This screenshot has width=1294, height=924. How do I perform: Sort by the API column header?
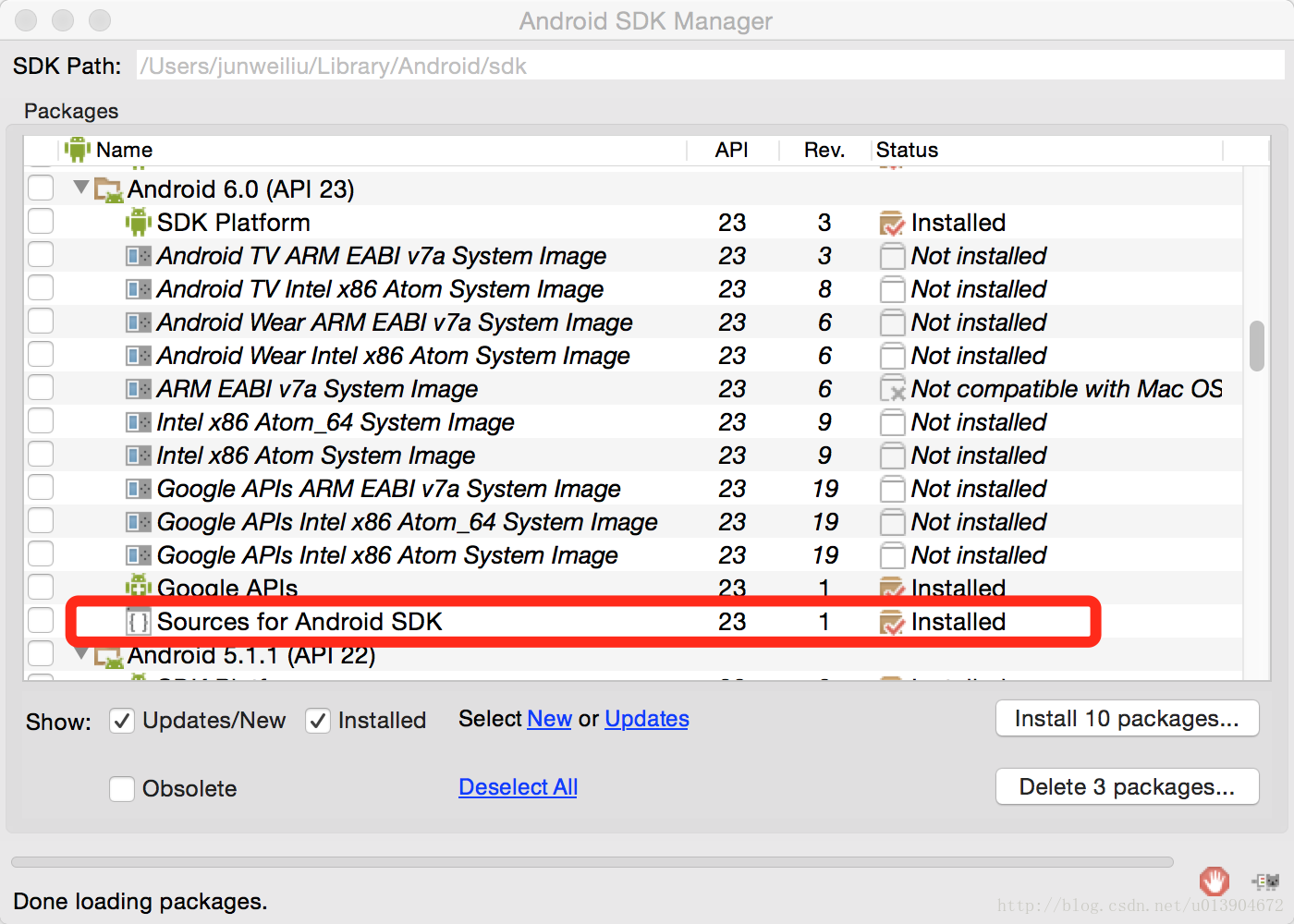[x=732, y=150]
